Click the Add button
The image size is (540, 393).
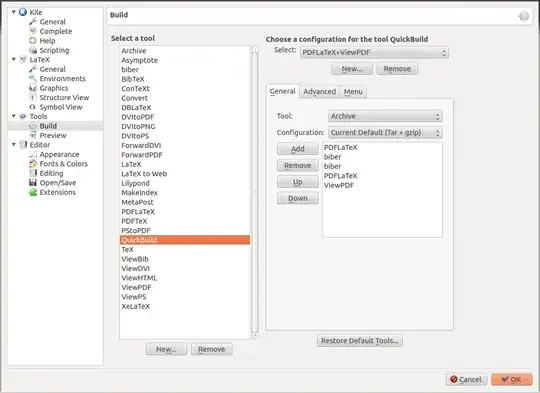[298, 149]
